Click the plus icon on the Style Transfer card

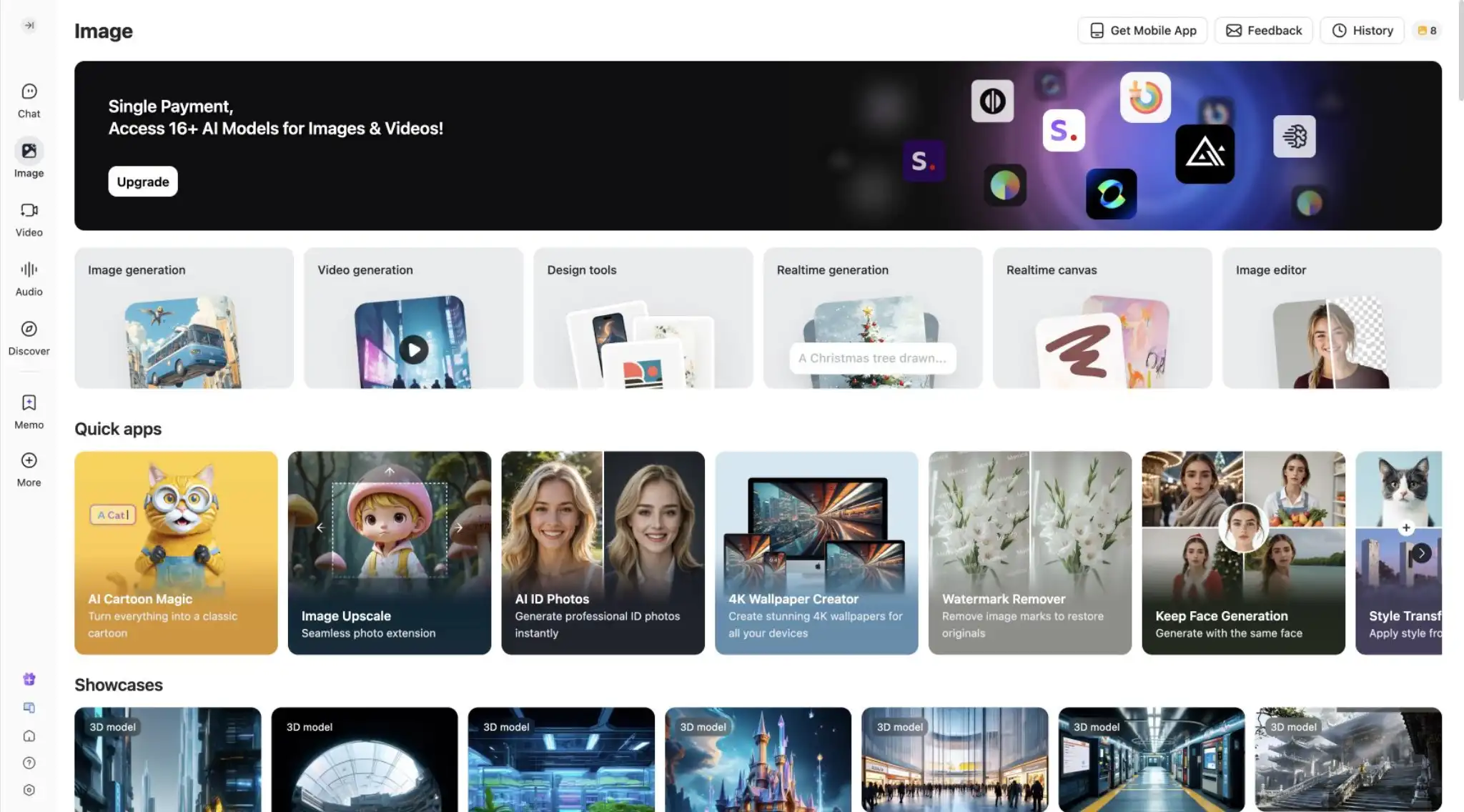(1406, 528)
